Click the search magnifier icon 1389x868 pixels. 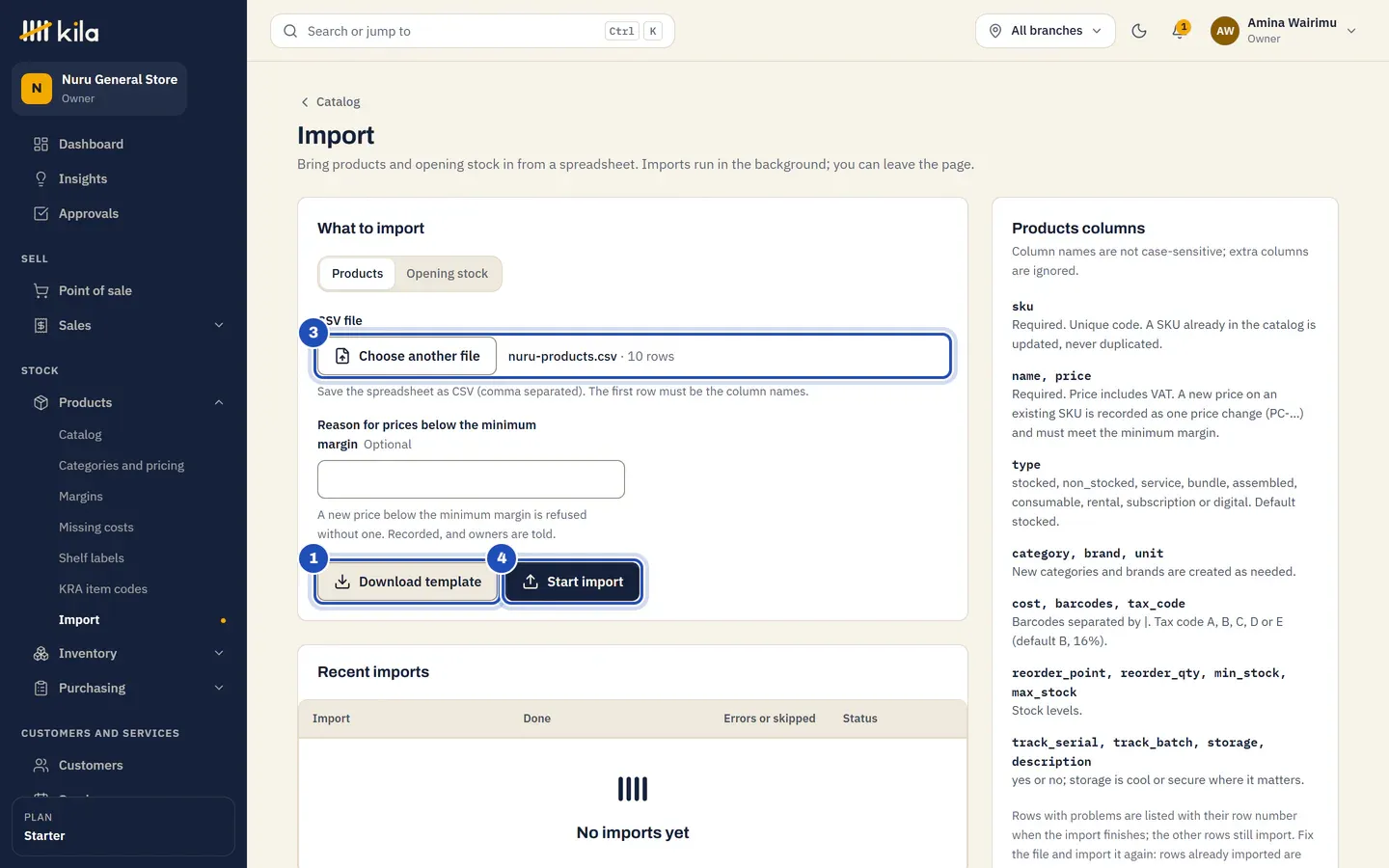[290, 31]
